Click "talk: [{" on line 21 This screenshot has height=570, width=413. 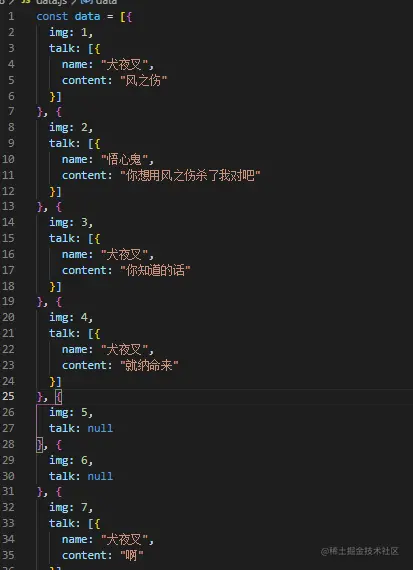(x=75, y=333)
